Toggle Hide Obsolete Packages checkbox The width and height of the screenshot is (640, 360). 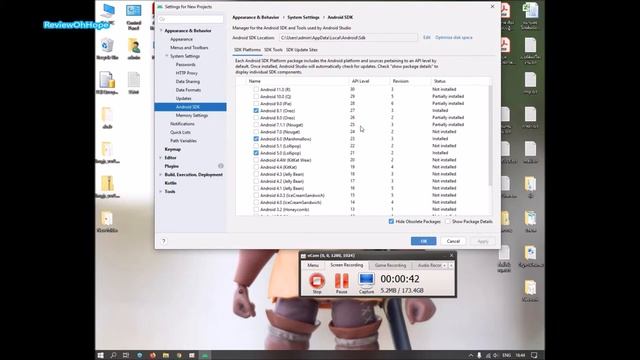(x=391, y=221)
